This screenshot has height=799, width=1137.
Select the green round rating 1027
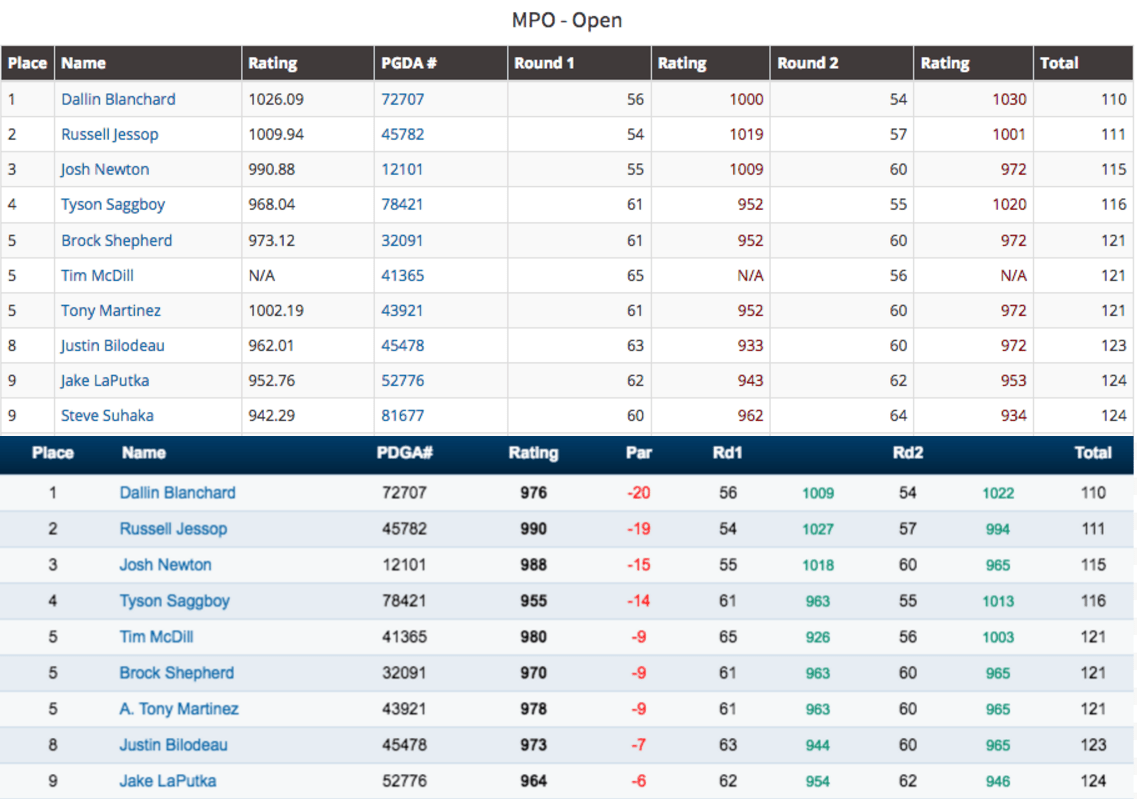(818, 529)
